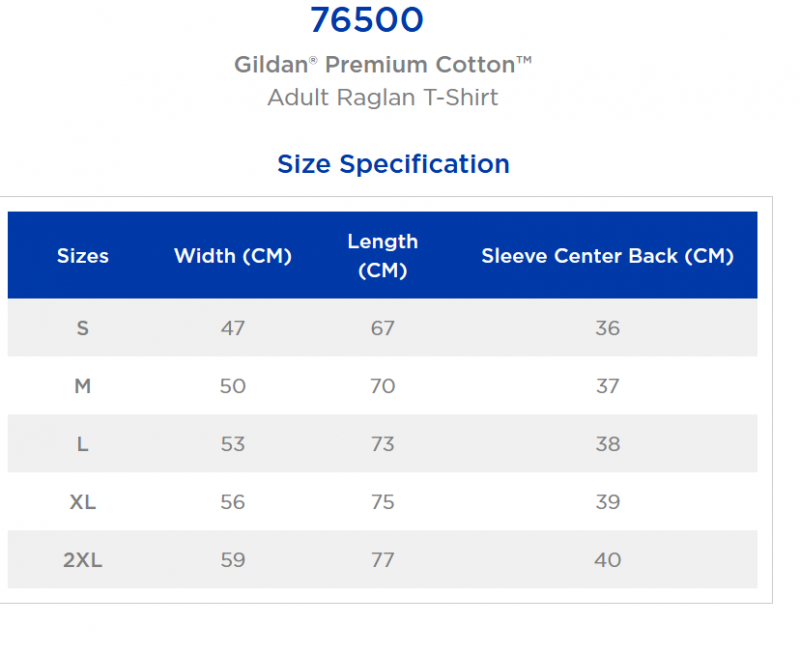Select the XL size row label
This screenshot has height=653, width=800.
[83, 503]
